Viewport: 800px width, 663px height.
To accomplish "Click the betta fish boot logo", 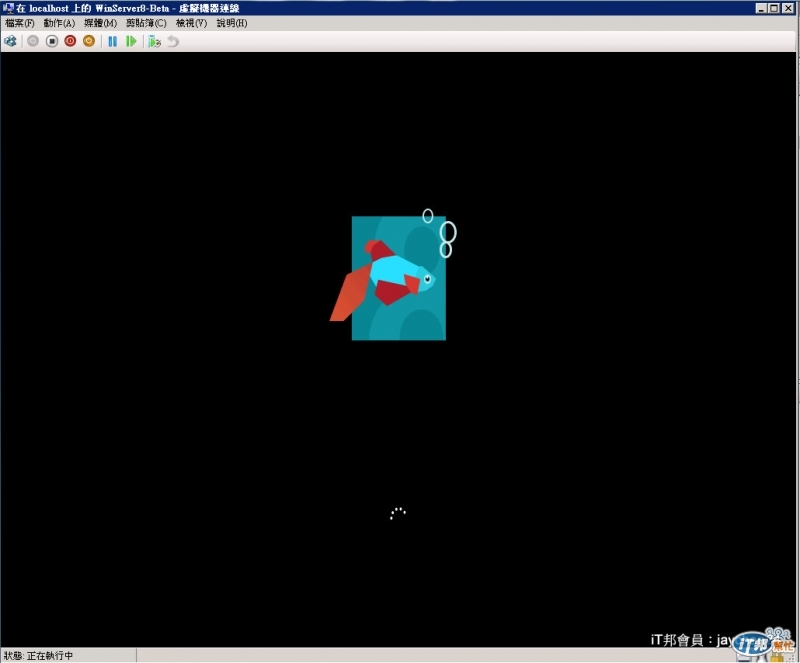I will (x=393, y=276).
